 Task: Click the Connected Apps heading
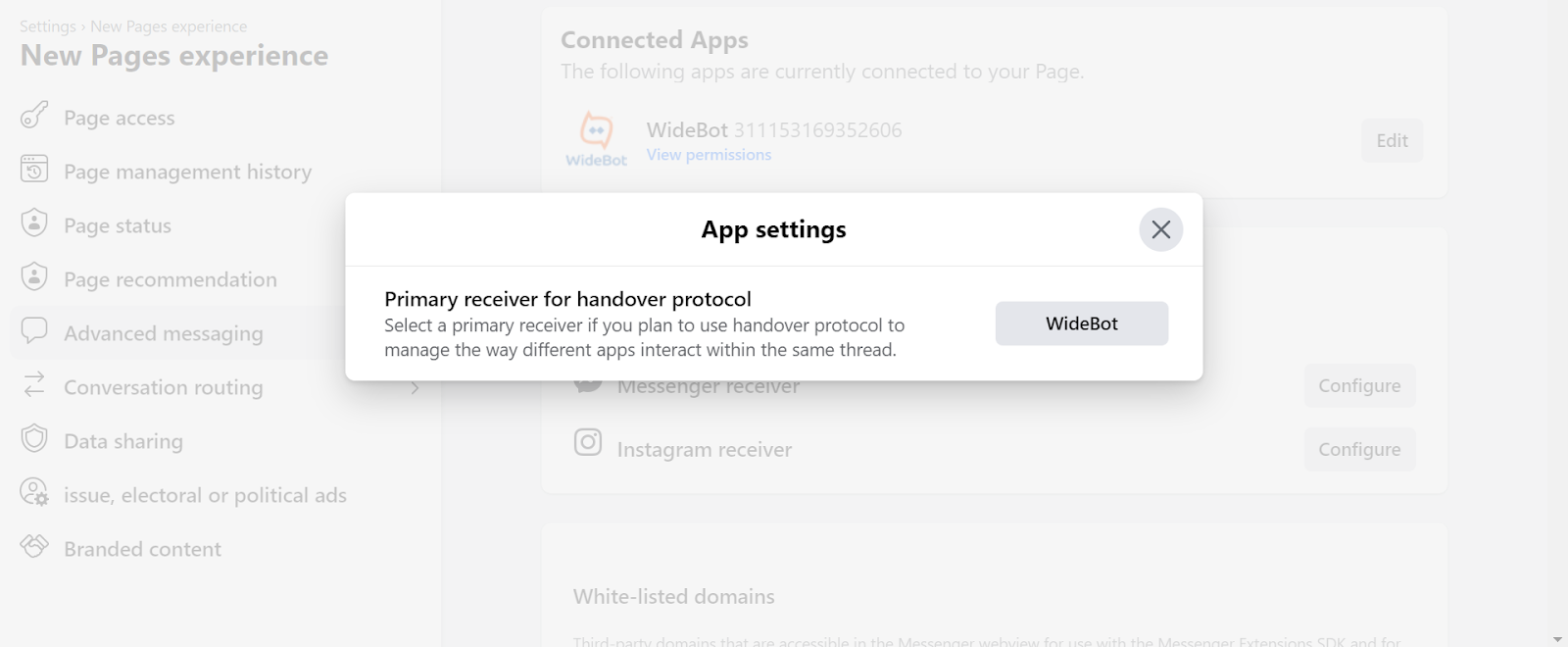[655, 40]
